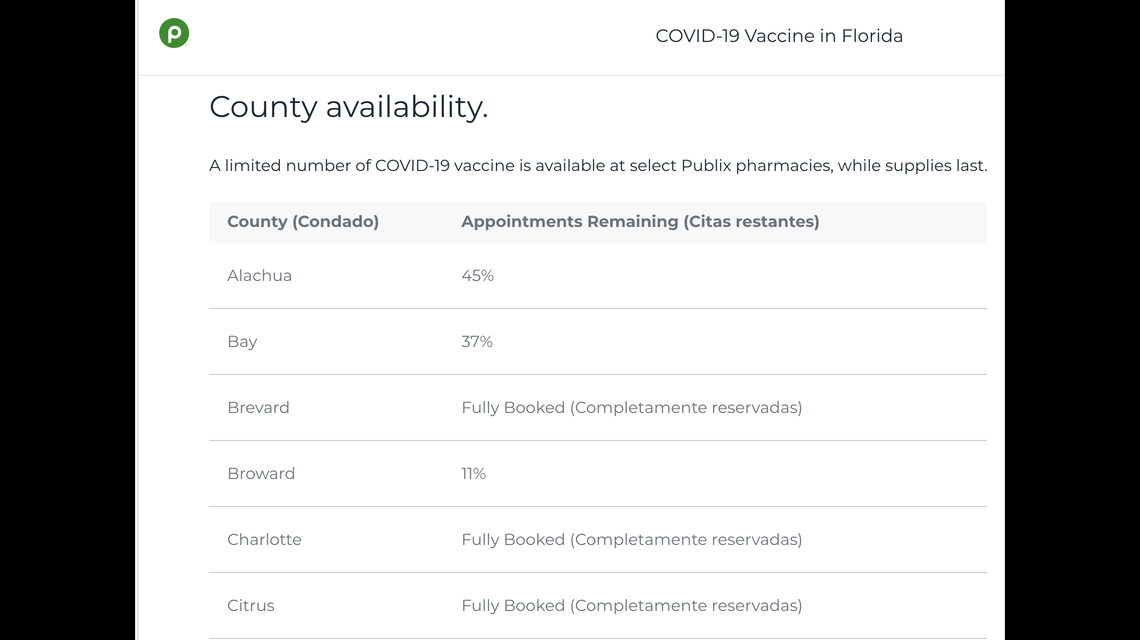This screenshot has width=1140, height=640.
Task: Click Fully Booked status for Brevard
Action: [631, 407]
